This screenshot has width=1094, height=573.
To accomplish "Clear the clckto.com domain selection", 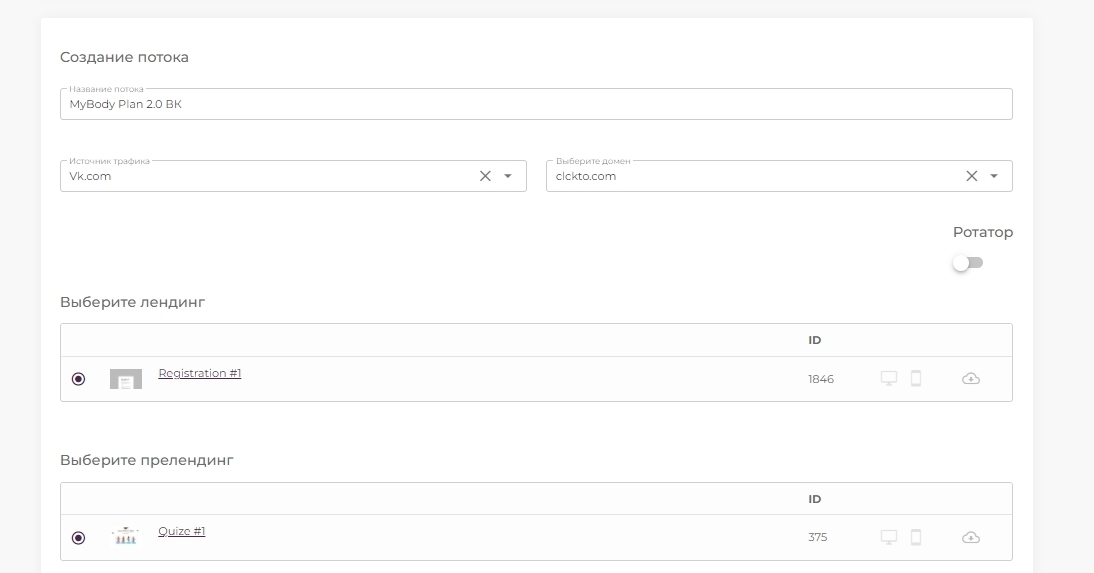I will pos(971,176).
